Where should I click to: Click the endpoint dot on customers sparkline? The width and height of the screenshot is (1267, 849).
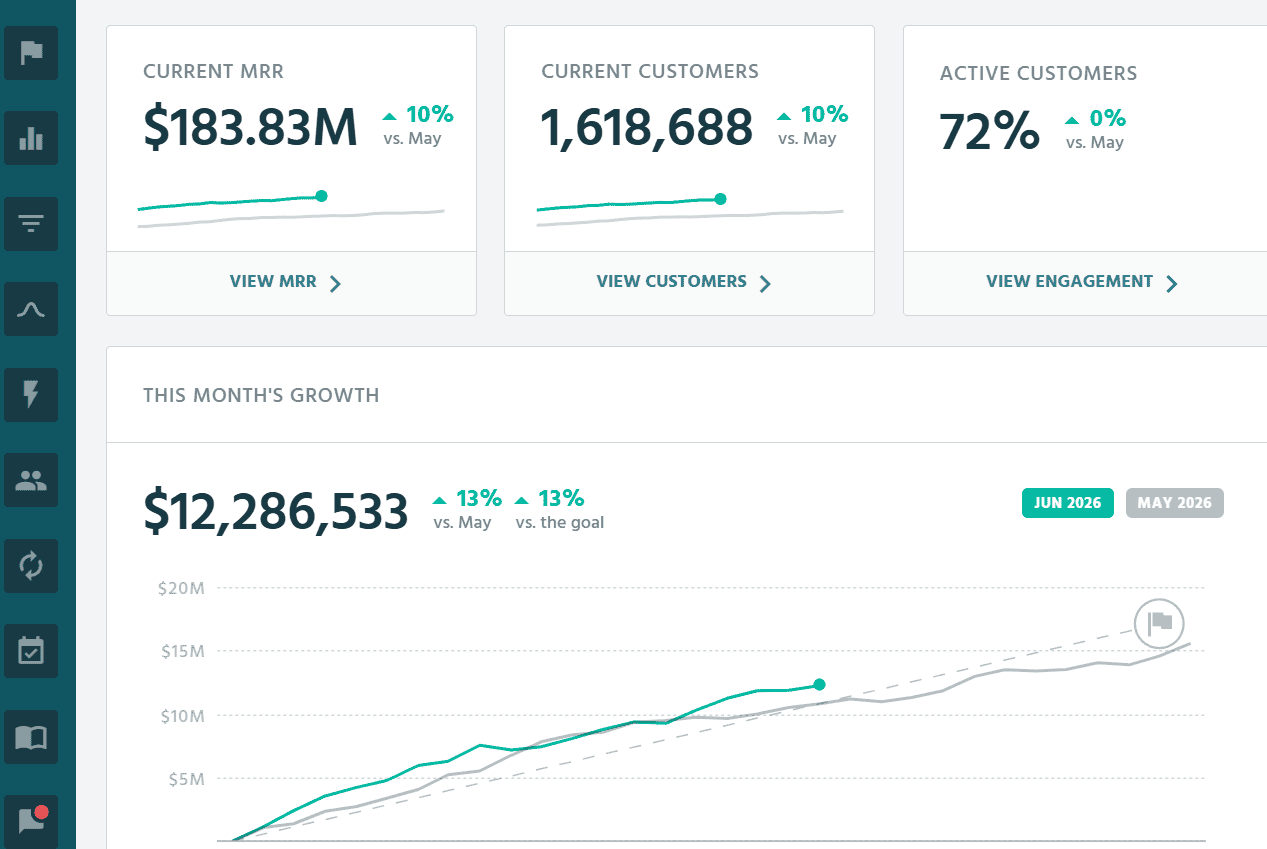[720, 199]
